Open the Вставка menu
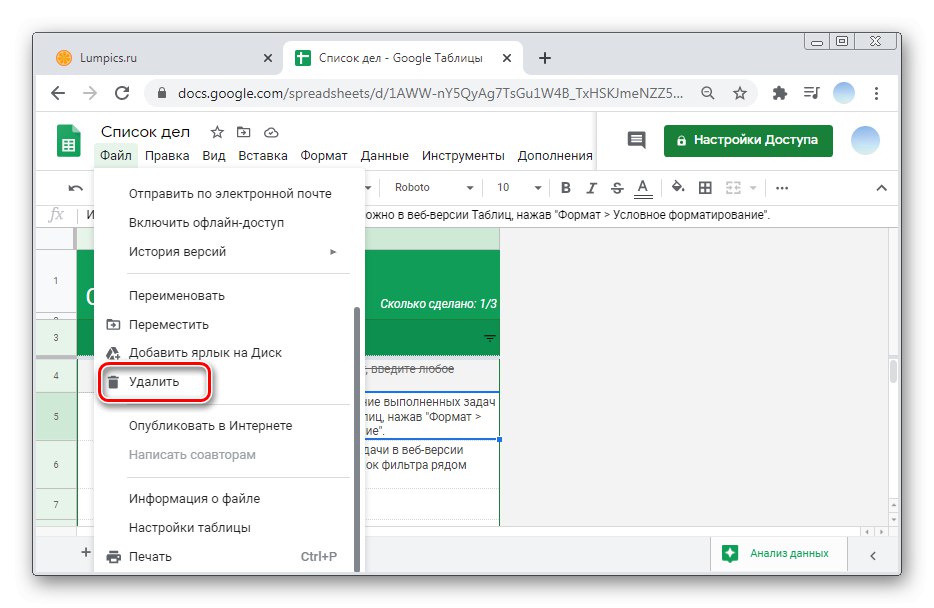934x608 pixels. (x=263, y=155)
